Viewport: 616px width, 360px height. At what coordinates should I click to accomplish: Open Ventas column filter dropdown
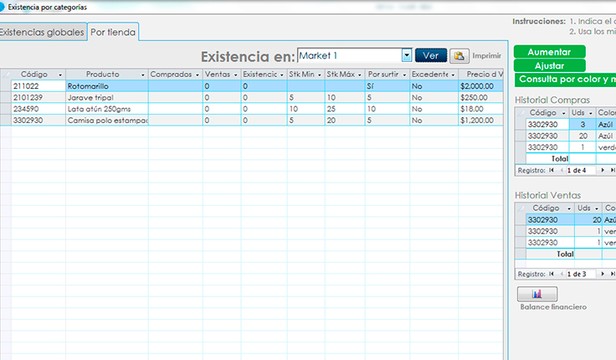(235, 75)
